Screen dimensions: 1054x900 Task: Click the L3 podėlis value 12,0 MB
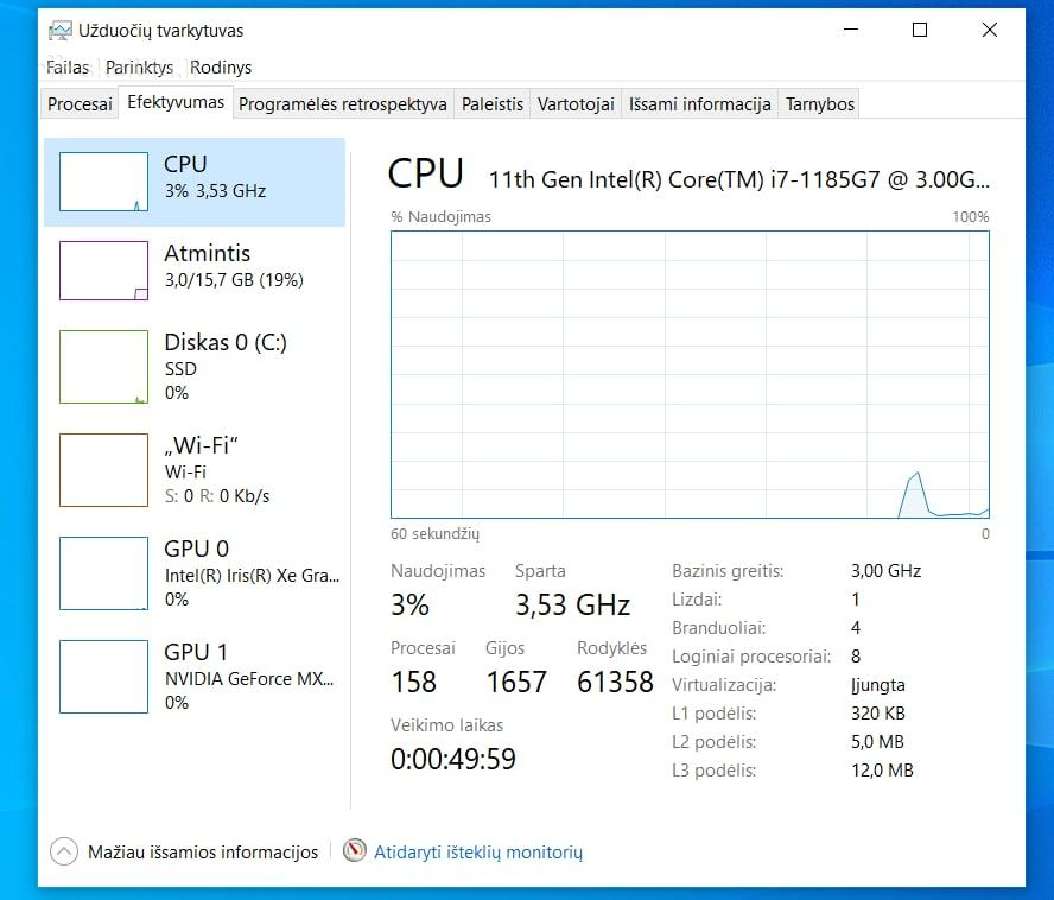tap(882, 770)
